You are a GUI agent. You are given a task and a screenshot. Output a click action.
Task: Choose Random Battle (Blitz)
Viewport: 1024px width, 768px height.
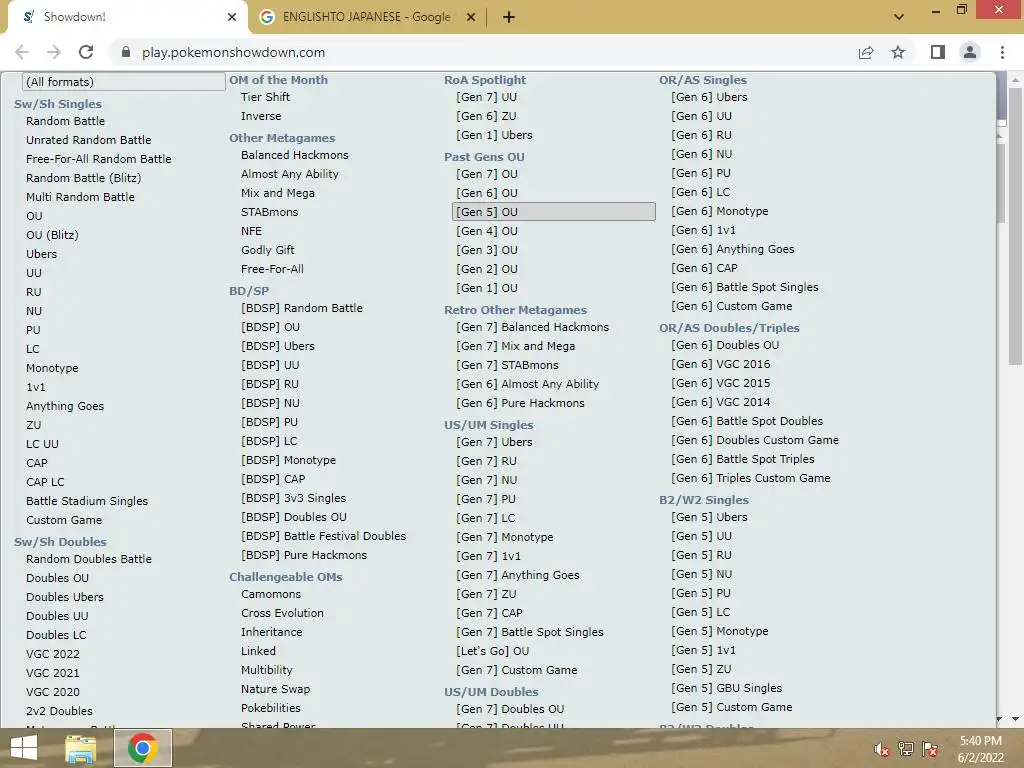click(84, 178)
